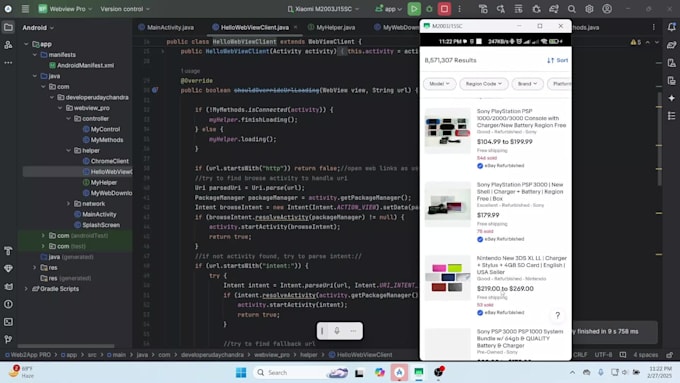Show more tool windows ellipsis
Screen dimensions: 680x383
[8, 62]
